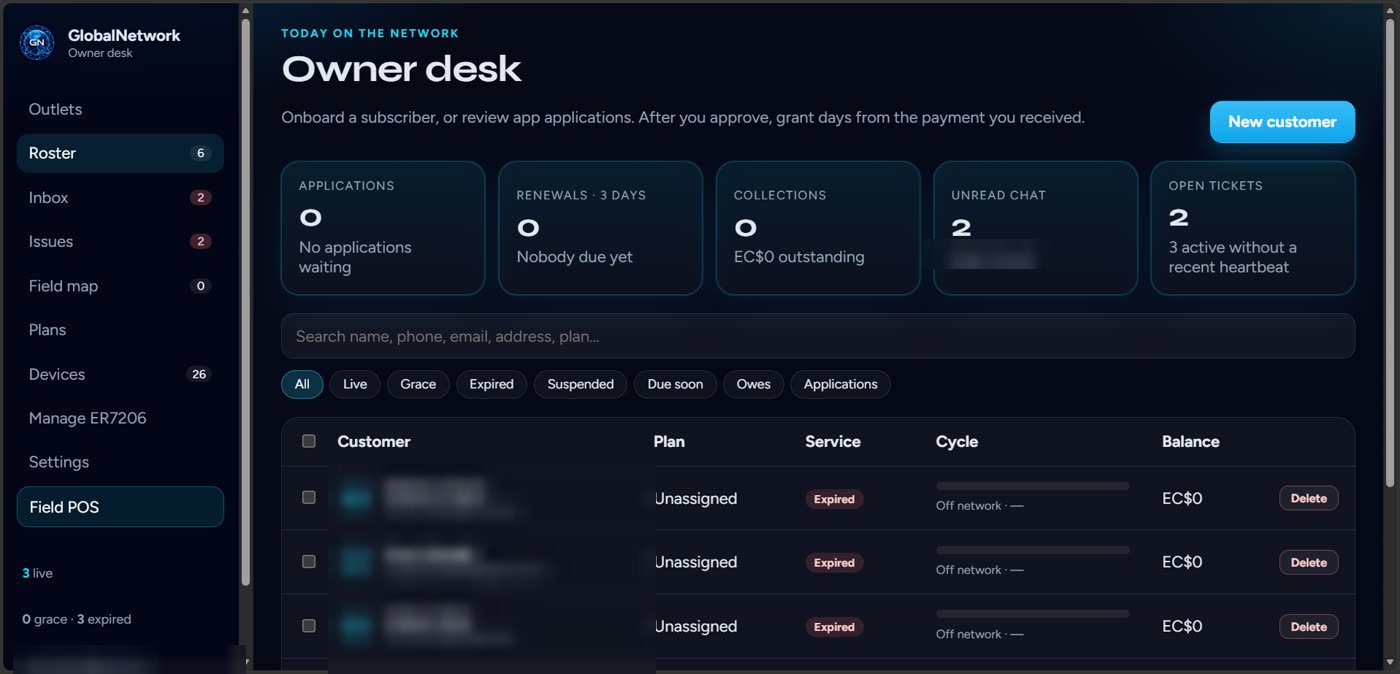Click the first row's Expired badge
The height and width of the screenshot is (674, 1400).
[834, 499]
